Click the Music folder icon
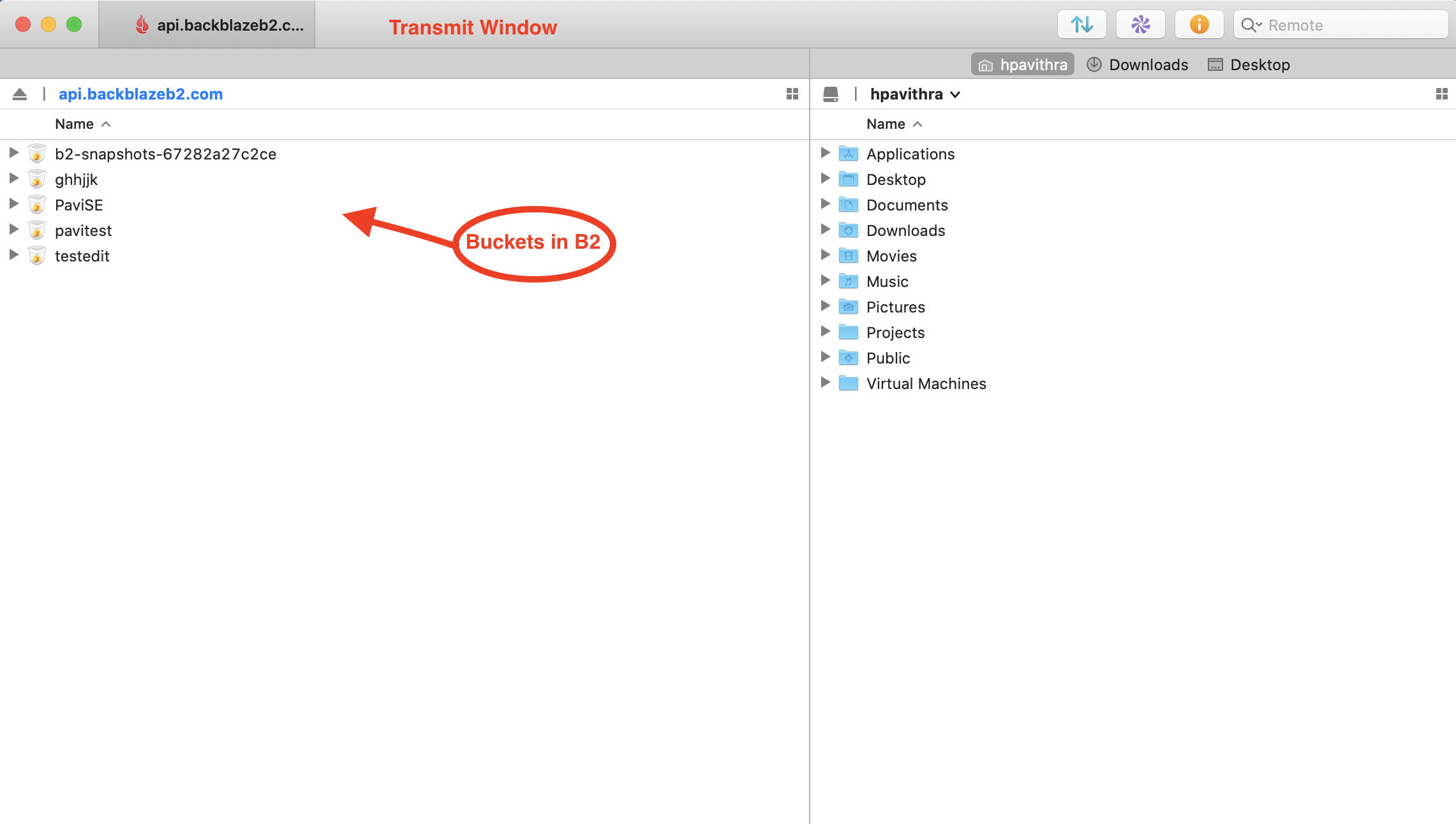The height and width of the screenshot is (824, 1456). click(x=849, y=281)
